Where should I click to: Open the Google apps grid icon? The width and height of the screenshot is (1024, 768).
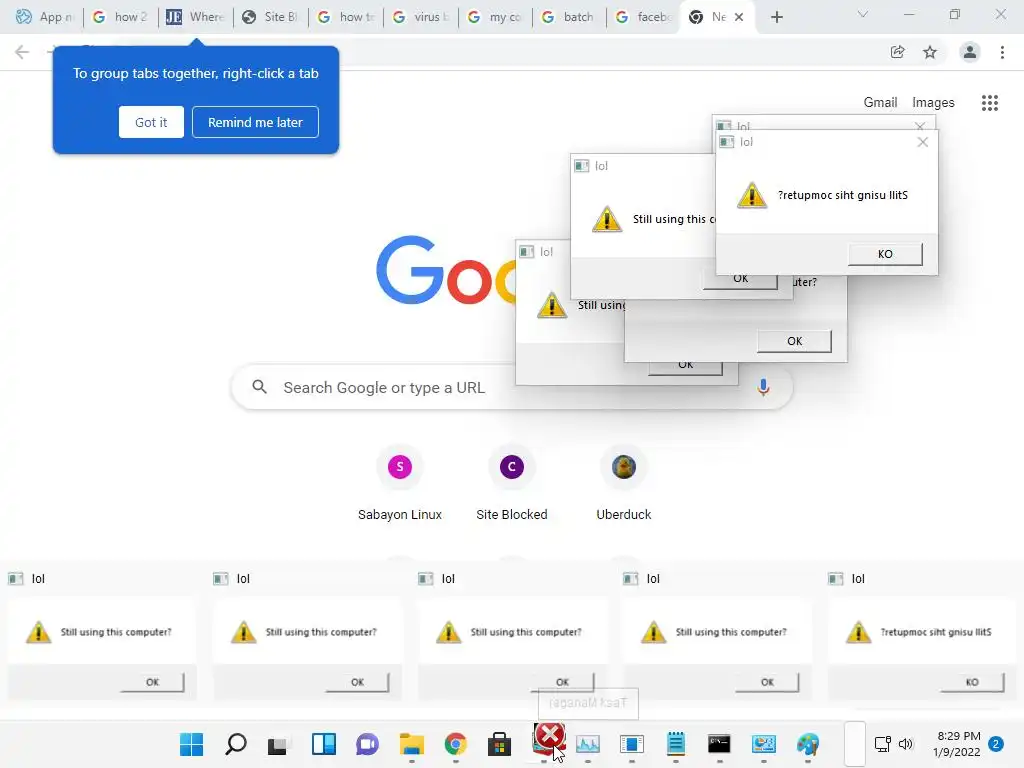(989, 103)
